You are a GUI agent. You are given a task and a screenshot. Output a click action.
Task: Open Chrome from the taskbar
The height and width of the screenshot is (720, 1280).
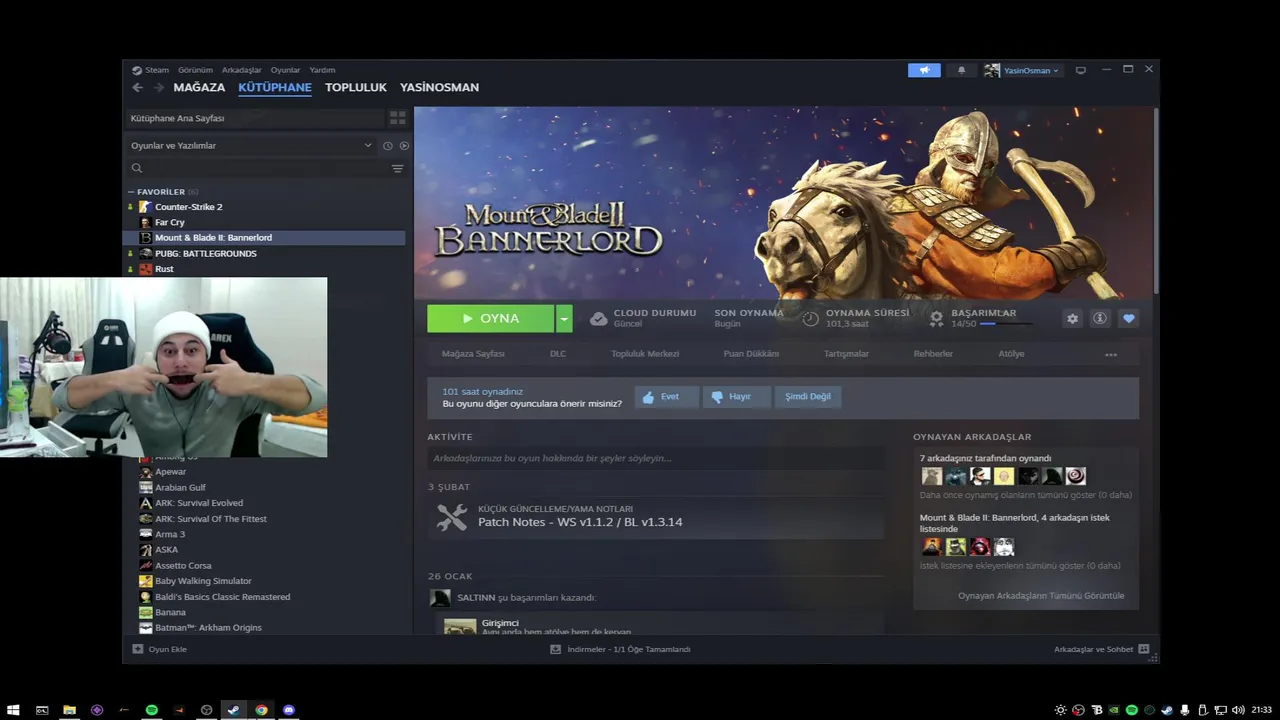coord(261,710)
